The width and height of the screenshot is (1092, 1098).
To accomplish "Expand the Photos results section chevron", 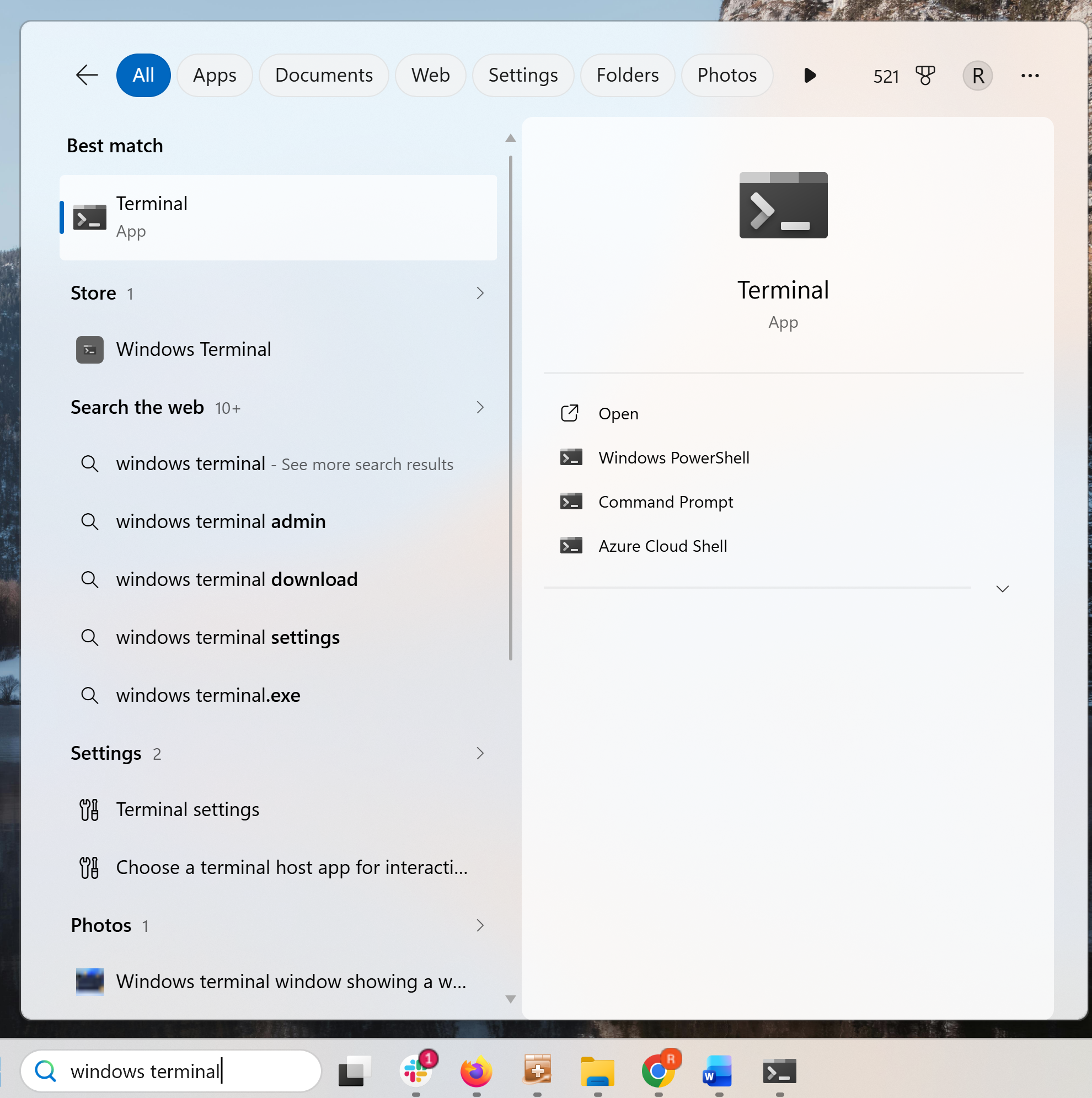I will pyautogui.click(x=480, y=925).
